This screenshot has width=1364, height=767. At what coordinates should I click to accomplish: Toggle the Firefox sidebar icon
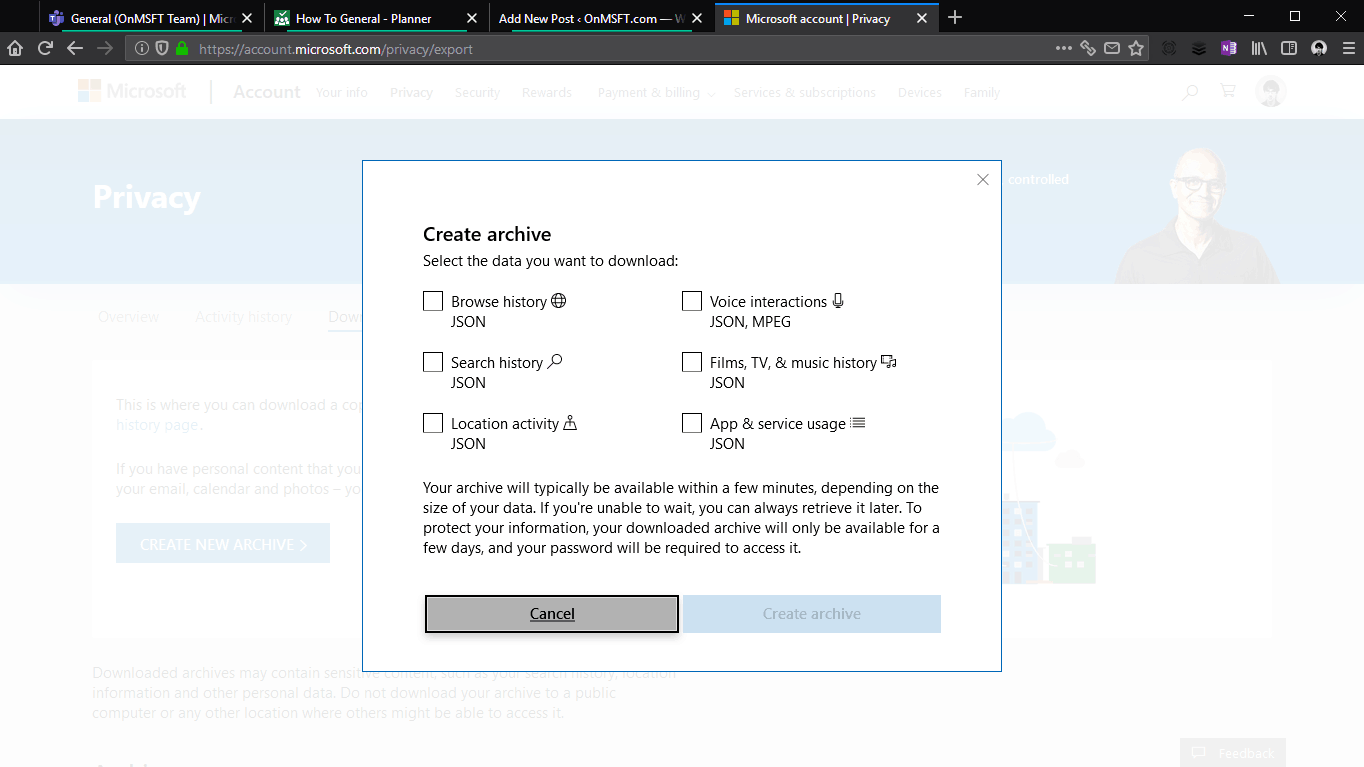pos(1289,48)
